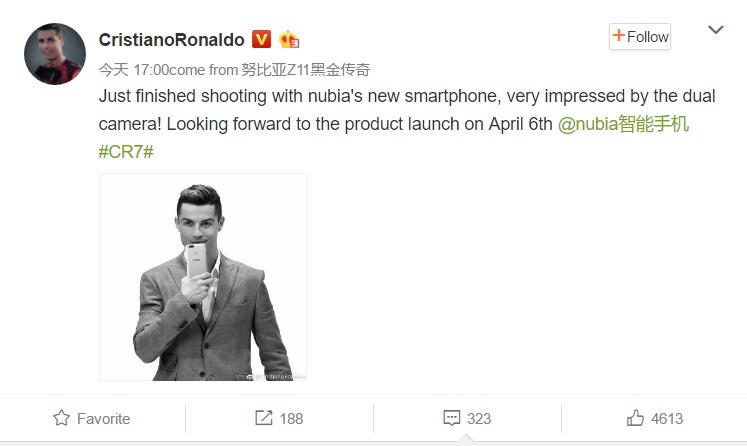Like the post with the thumbs-up icon
This screenshot has width=747, height=446.
point(635,418)
